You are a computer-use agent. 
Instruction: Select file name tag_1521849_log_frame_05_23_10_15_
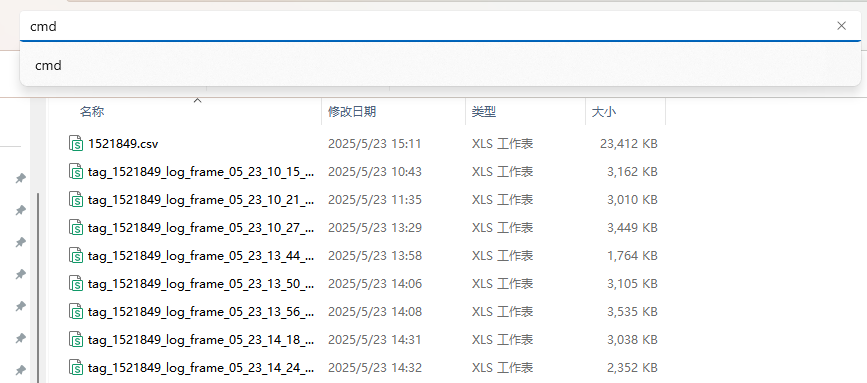coord(201,172)
